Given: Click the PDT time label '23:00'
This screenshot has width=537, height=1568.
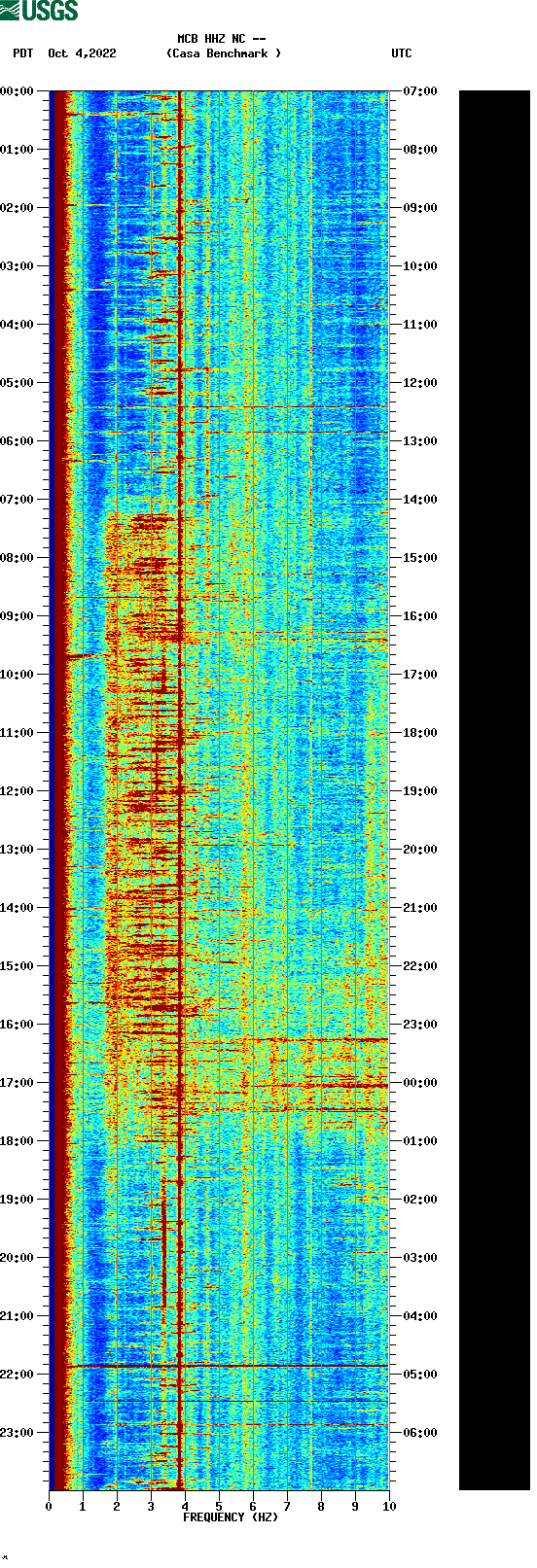Looking at the screenshot, I should tap(17, 1433).
